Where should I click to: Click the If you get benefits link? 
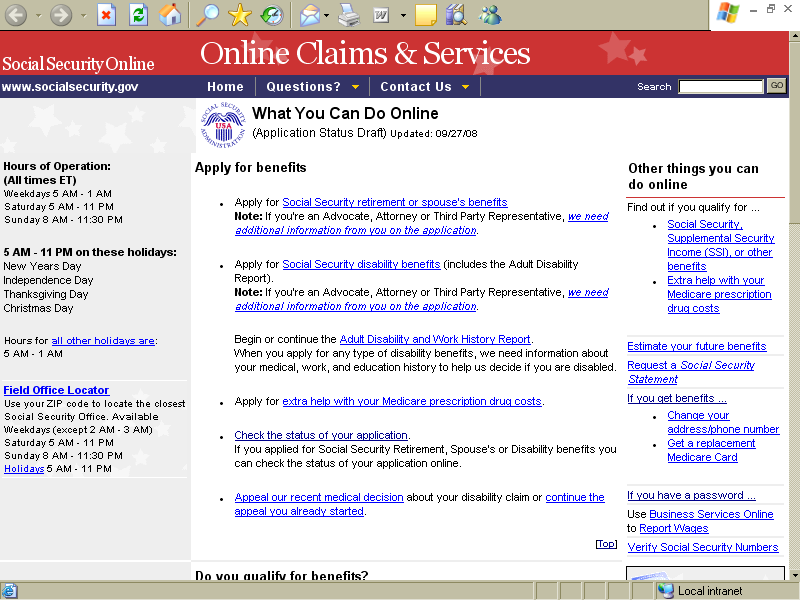coord(677,398)
